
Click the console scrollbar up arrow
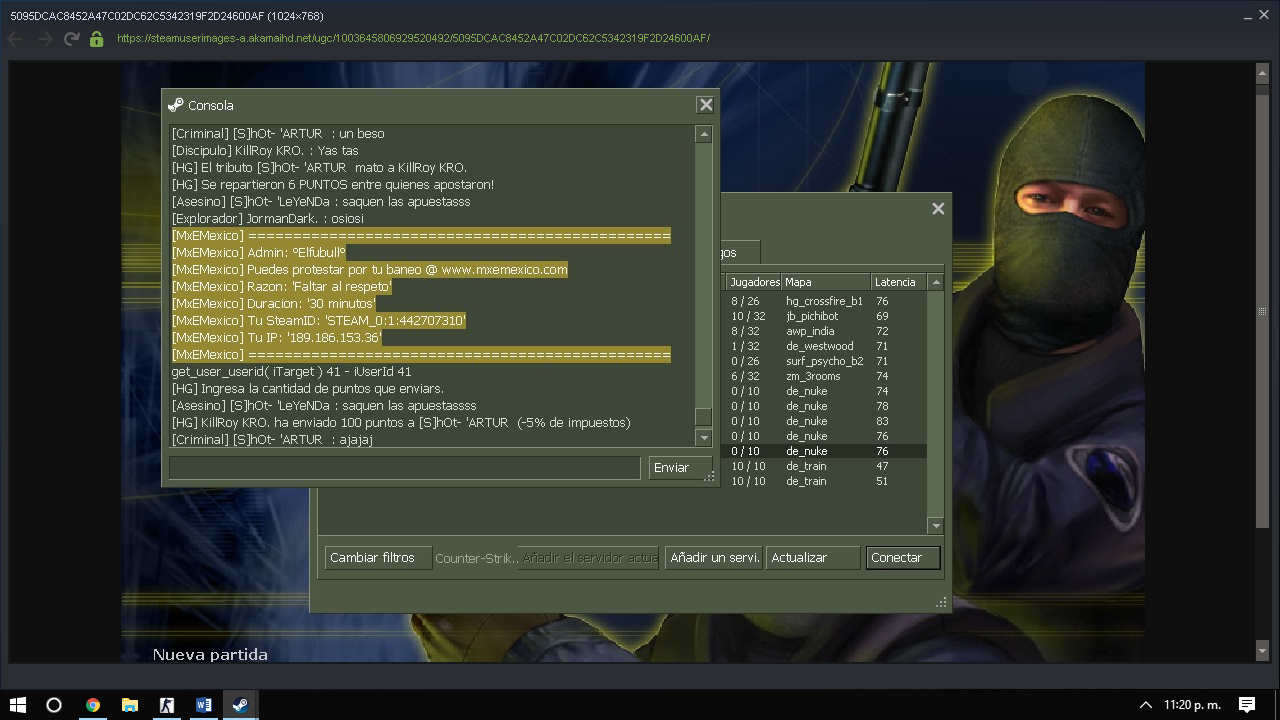tap(704, 134)
